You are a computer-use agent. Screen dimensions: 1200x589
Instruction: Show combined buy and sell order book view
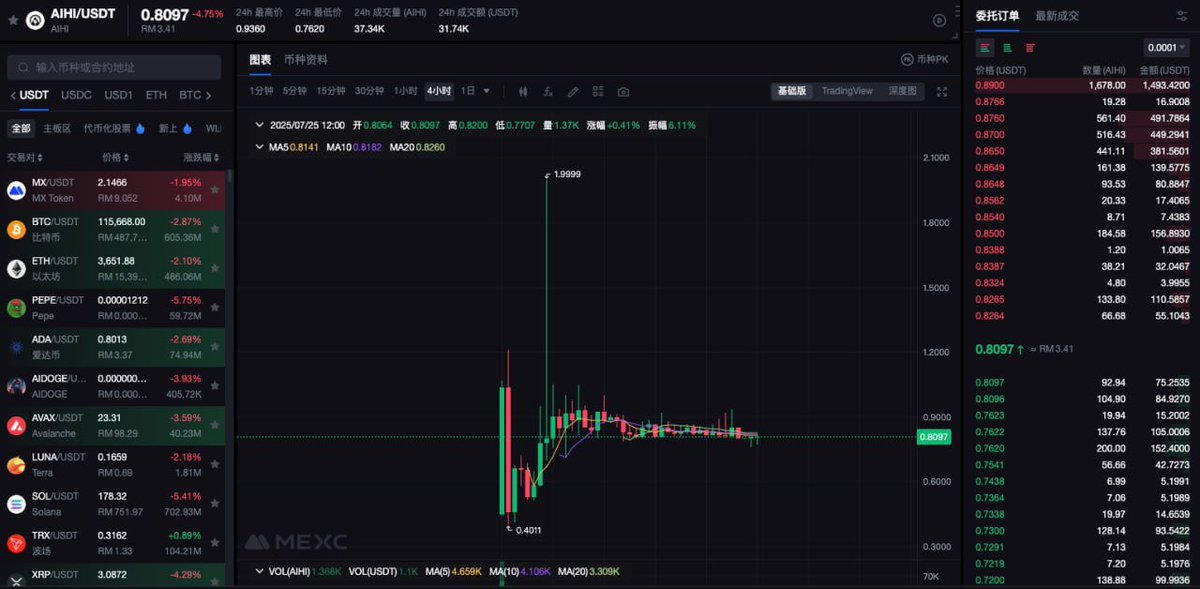(985, 47)
